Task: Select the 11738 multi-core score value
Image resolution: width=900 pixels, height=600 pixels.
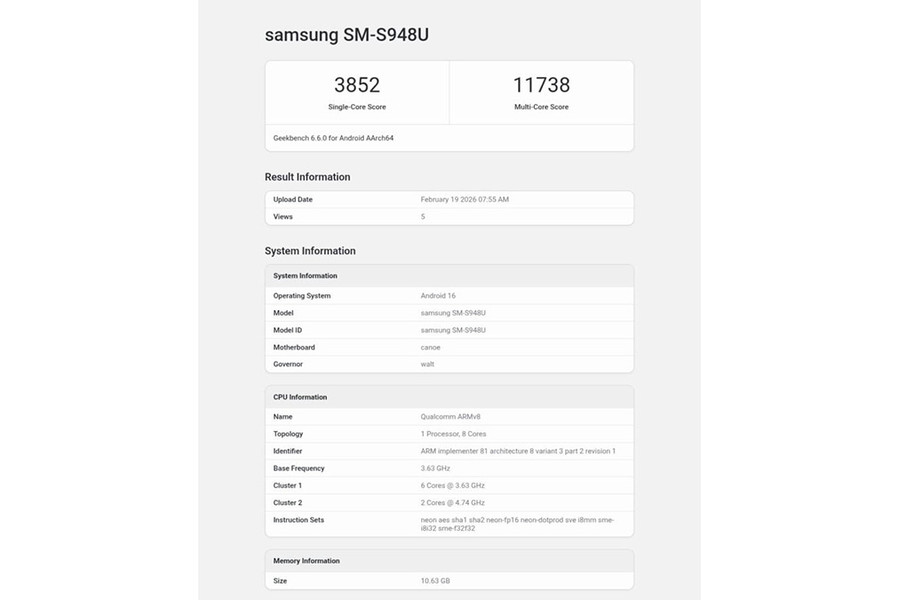Action: [541, 85]
